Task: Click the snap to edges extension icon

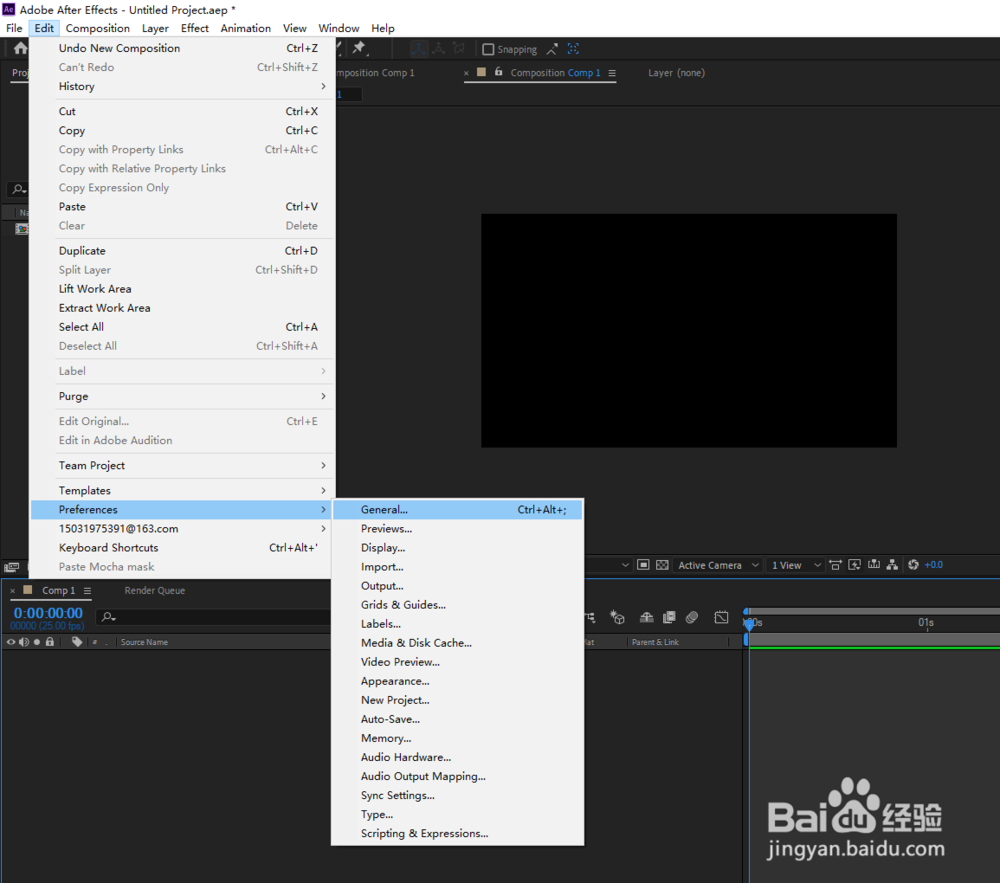Action: [x=552, y=49]
